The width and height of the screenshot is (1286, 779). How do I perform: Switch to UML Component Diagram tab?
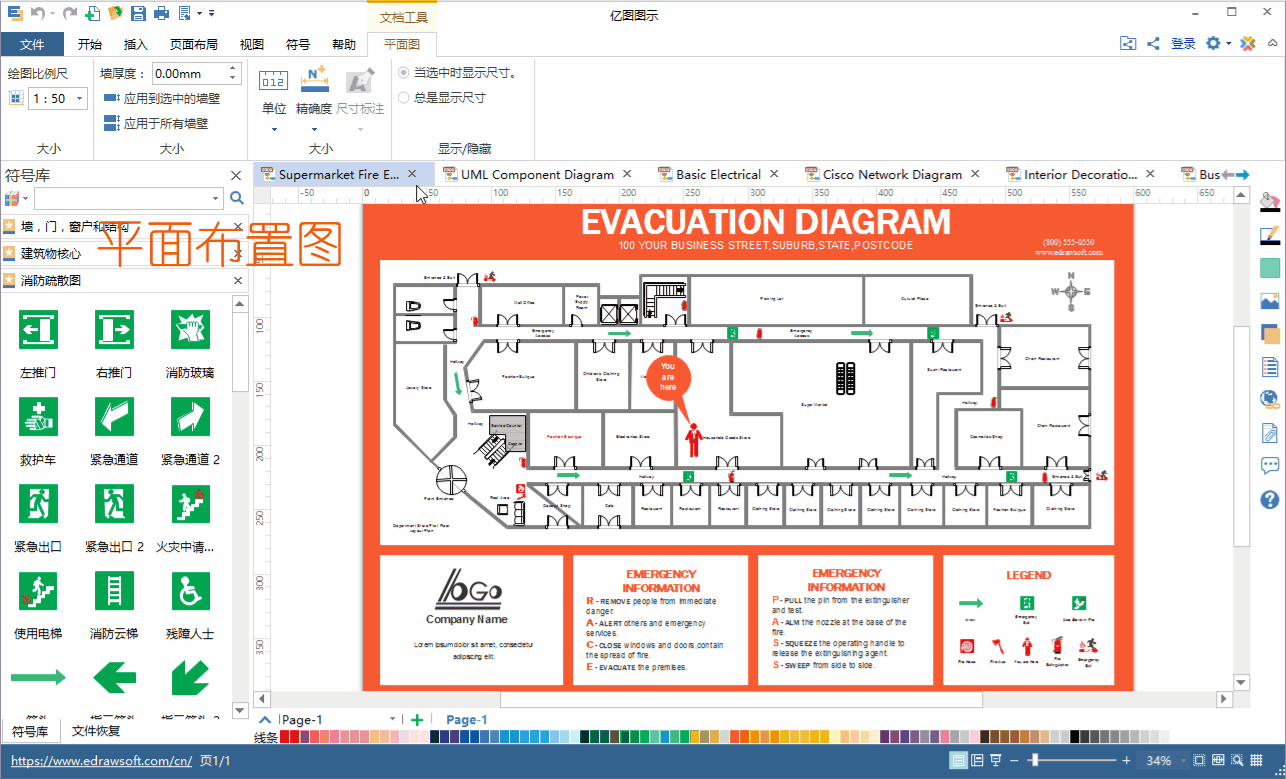click(537, 174)
